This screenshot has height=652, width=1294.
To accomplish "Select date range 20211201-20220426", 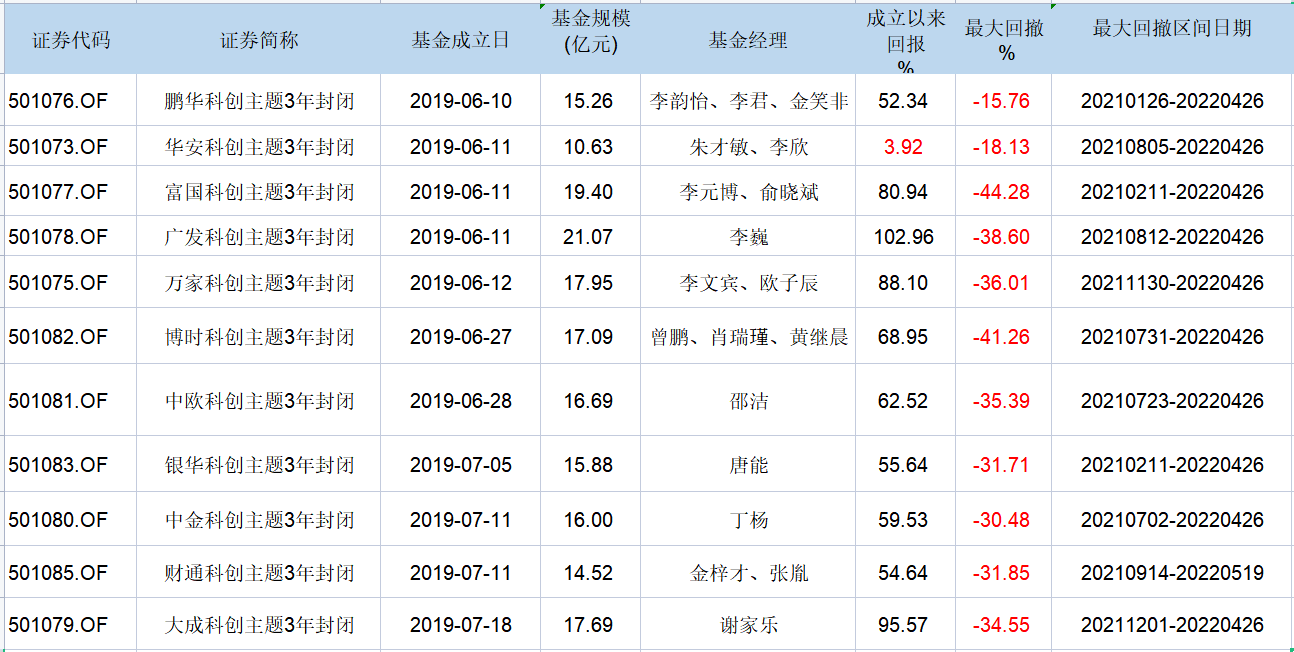I will [x=1172, y=625].
